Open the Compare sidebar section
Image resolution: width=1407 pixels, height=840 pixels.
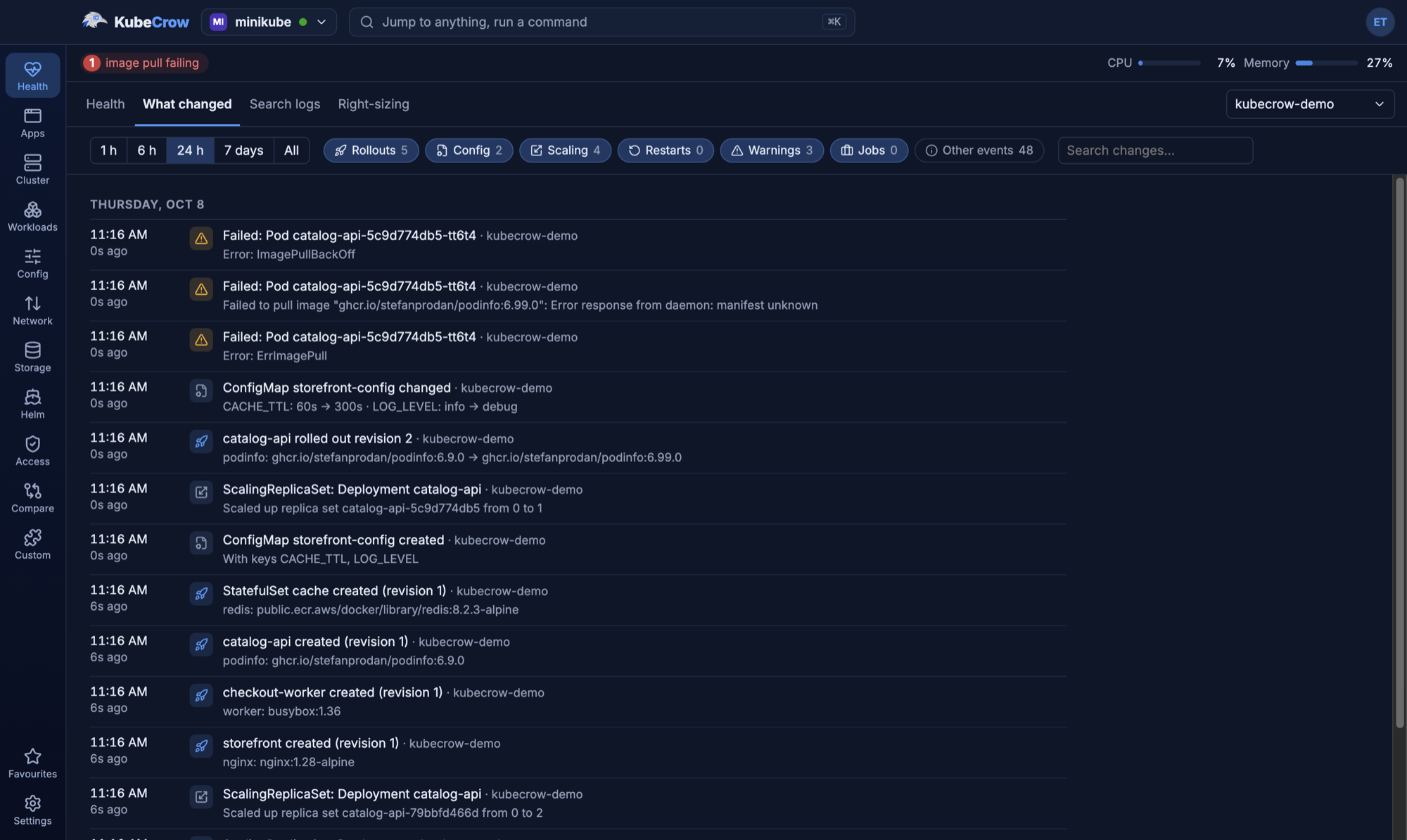(32, 497)
